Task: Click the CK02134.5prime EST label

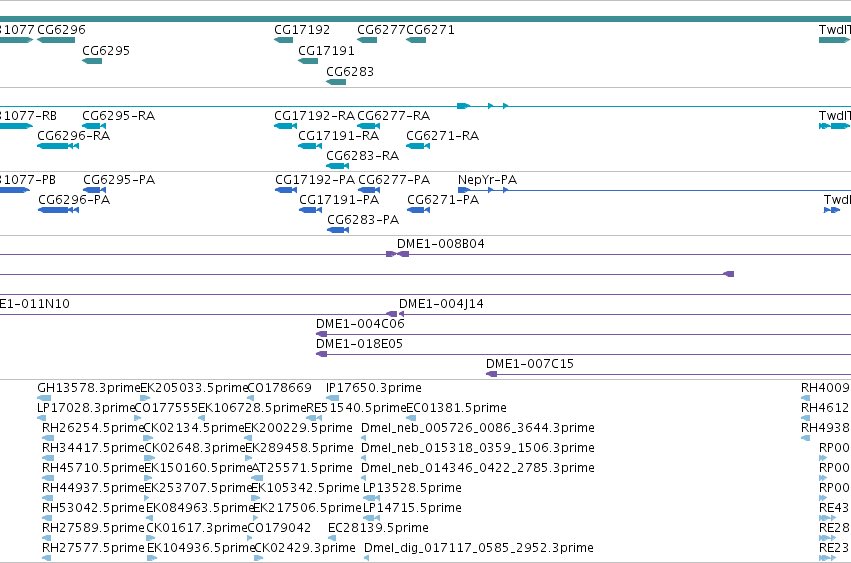Action: [194, 428]
